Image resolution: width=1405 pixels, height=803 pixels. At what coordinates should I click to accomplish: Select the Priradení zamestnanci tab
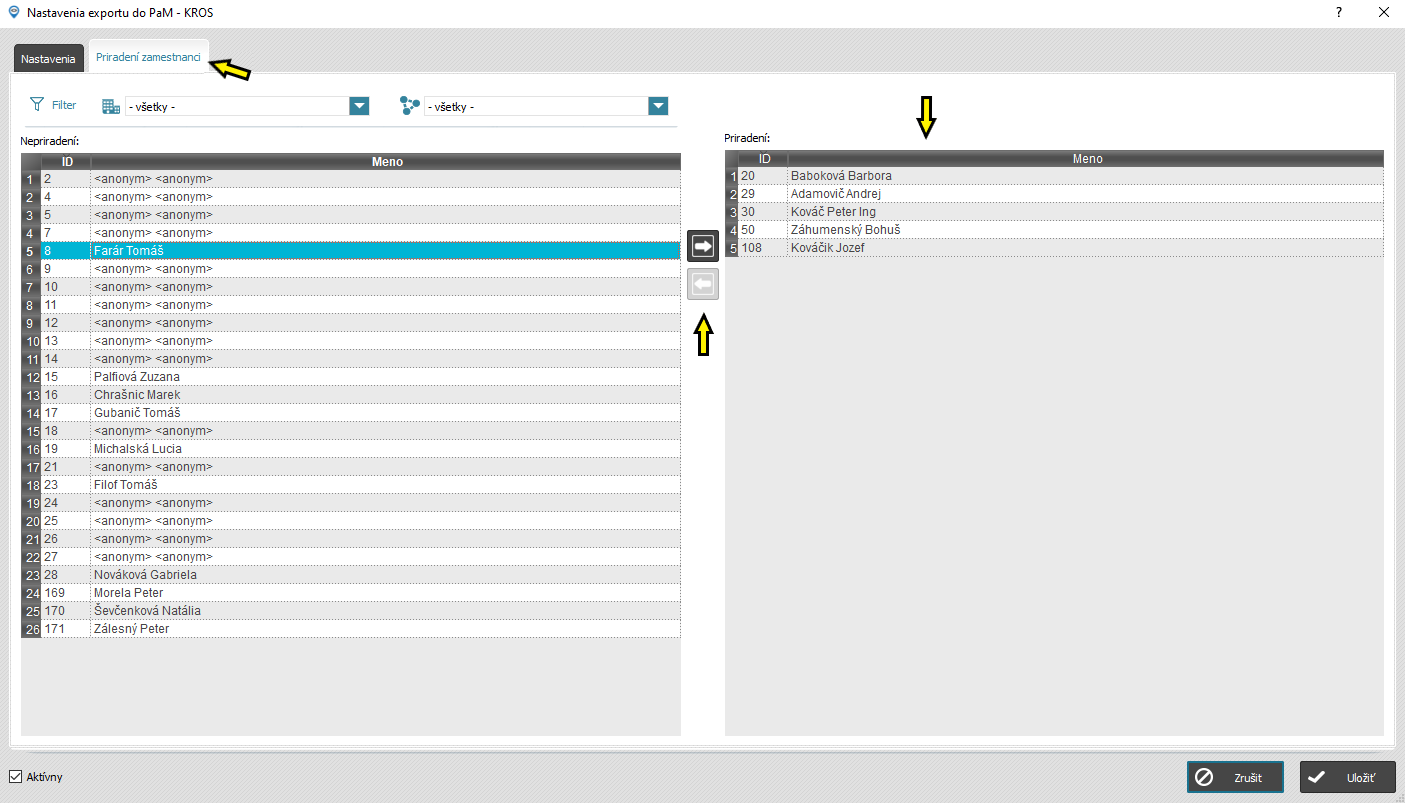[x=148, y=57]
